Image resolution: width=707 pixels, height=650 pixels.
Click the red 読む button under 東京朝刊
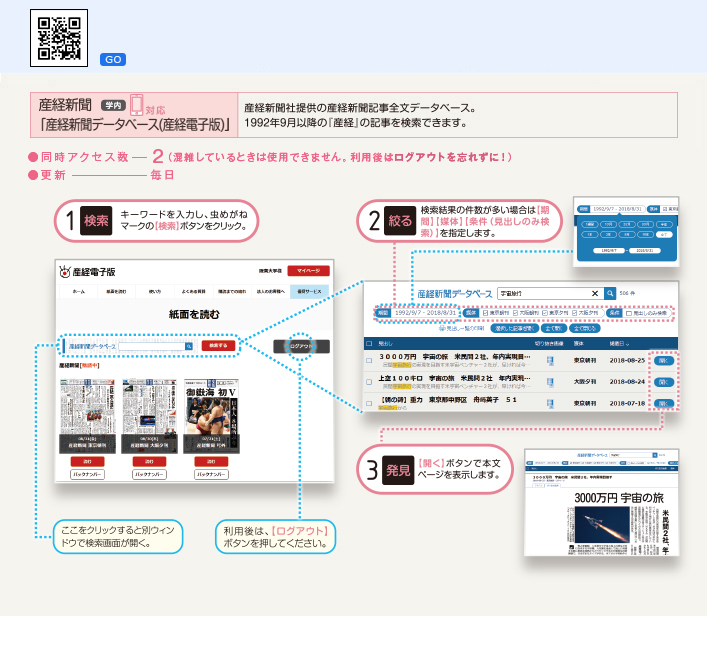tap(87, 462)
